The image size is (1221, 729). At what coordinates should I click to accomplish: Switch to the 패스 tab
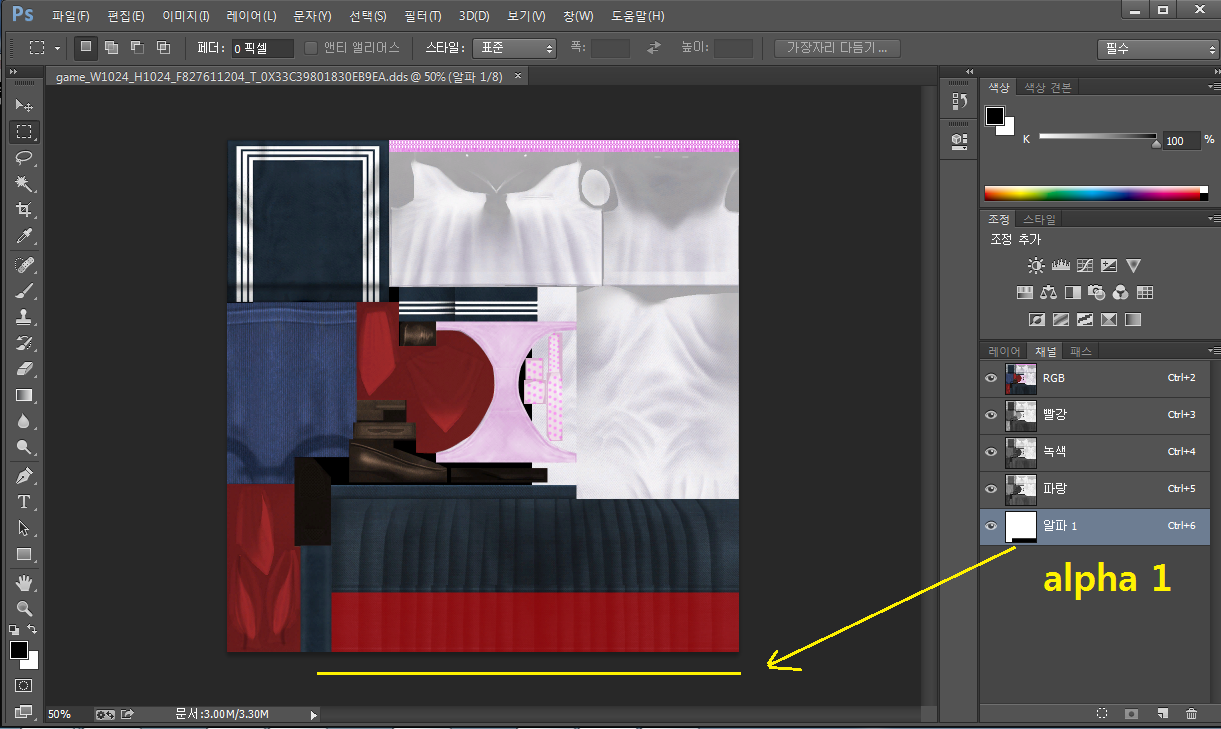(1080, 351)
